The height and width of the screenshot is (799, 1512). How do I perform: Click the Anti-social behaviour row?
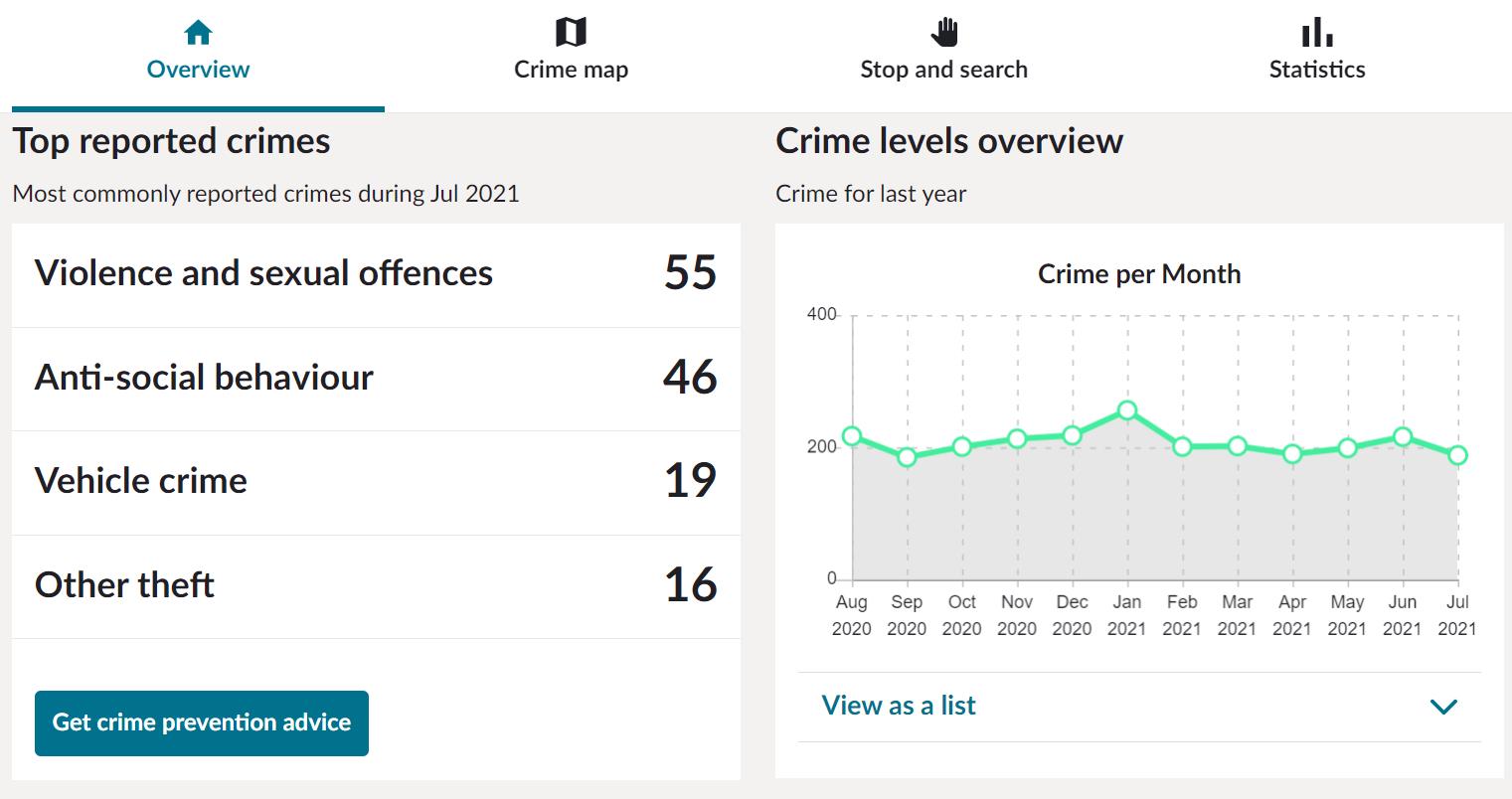click(376, 378)
